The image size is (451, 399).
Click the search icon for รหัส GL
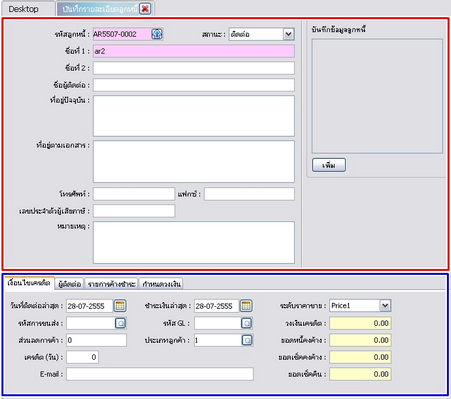[247, 323]
